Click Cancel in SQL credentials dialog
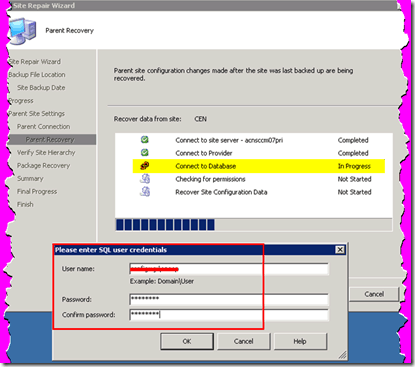Viewport: 415px width, 367px height. pyautogui.click(x=244, y=341)
